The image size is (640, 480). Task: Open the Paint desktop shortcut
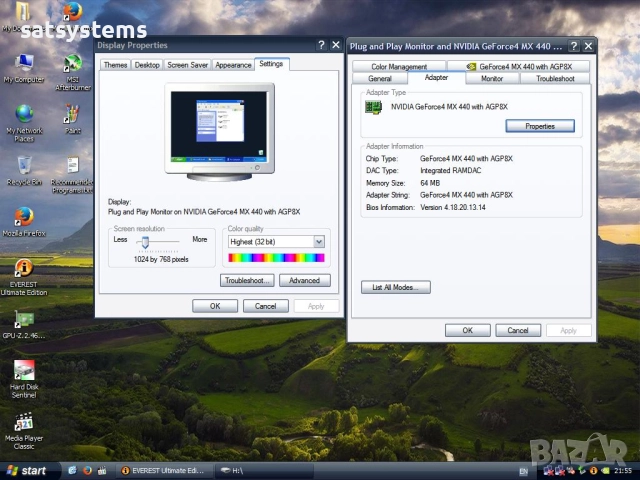click(x=72, y=114)
